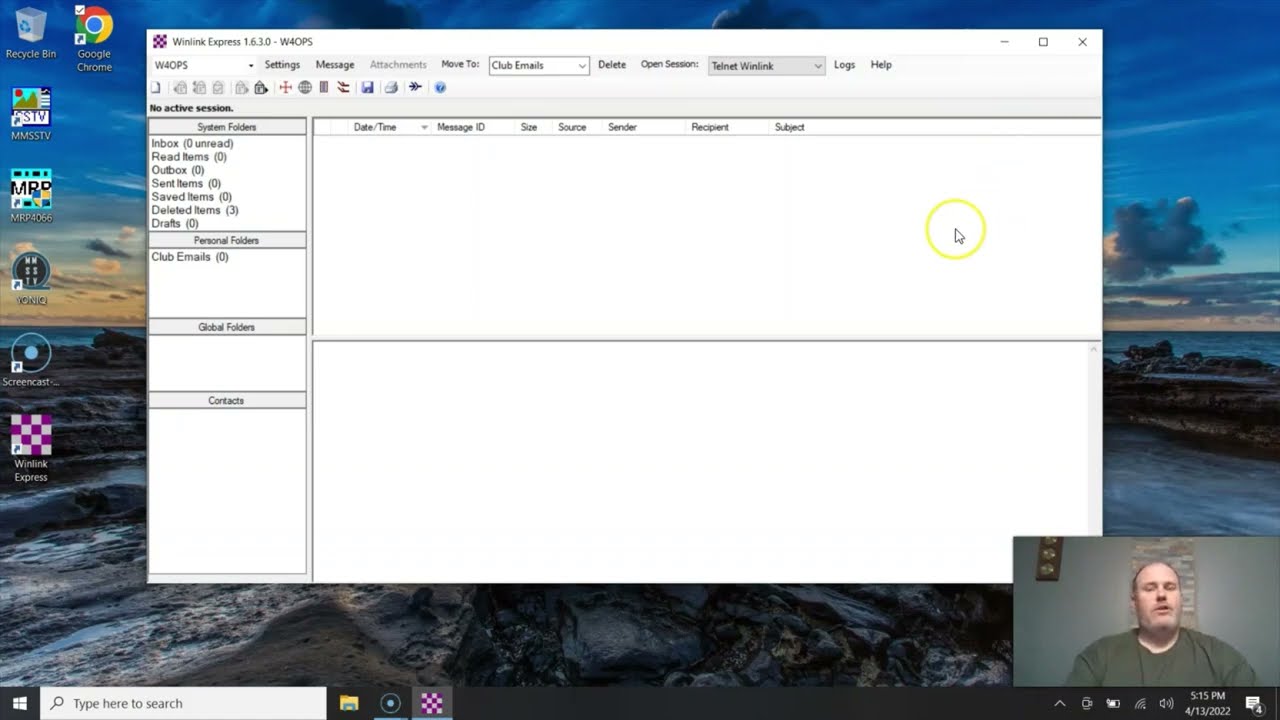Click the blue double-arrow toolbar icon
Viewport: 1280px width, 720px height.
tap(415, 88)
